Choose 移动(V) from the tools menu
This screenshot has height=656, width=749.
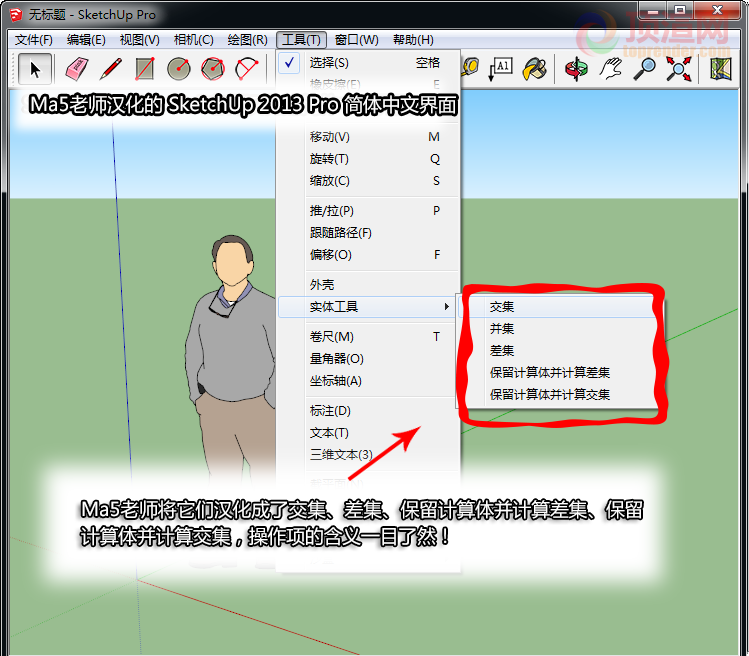[368, 137]
